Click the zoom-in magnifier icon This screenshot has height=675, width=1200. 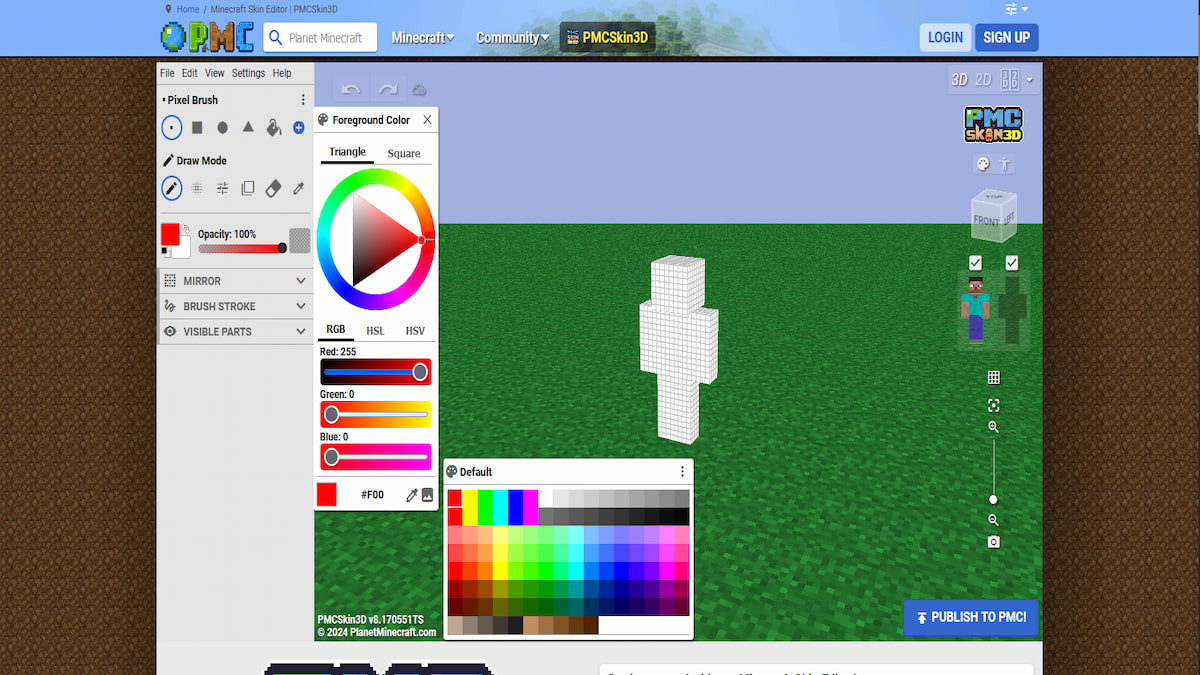[x=993, y=427]
